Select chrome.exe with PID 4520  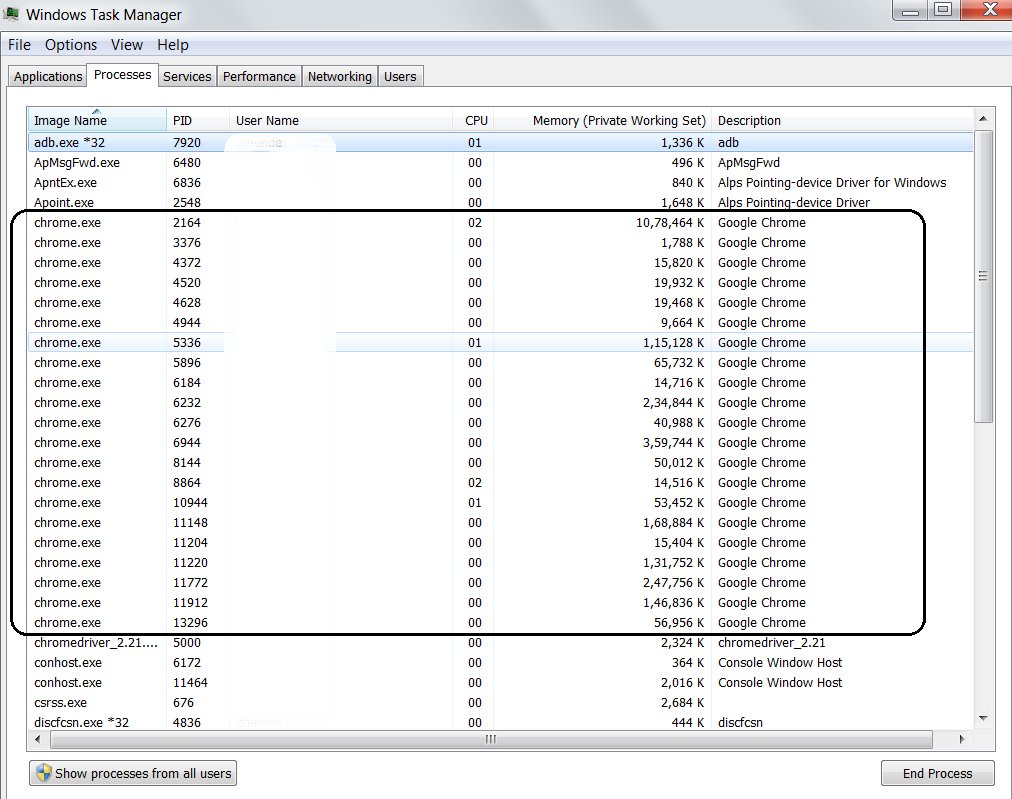500,283
